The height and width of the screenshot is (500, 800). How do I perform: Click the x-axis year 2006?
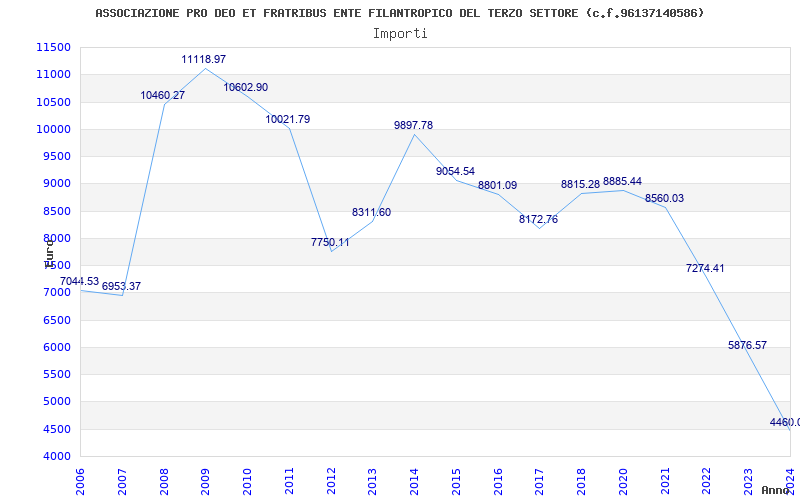80,481
